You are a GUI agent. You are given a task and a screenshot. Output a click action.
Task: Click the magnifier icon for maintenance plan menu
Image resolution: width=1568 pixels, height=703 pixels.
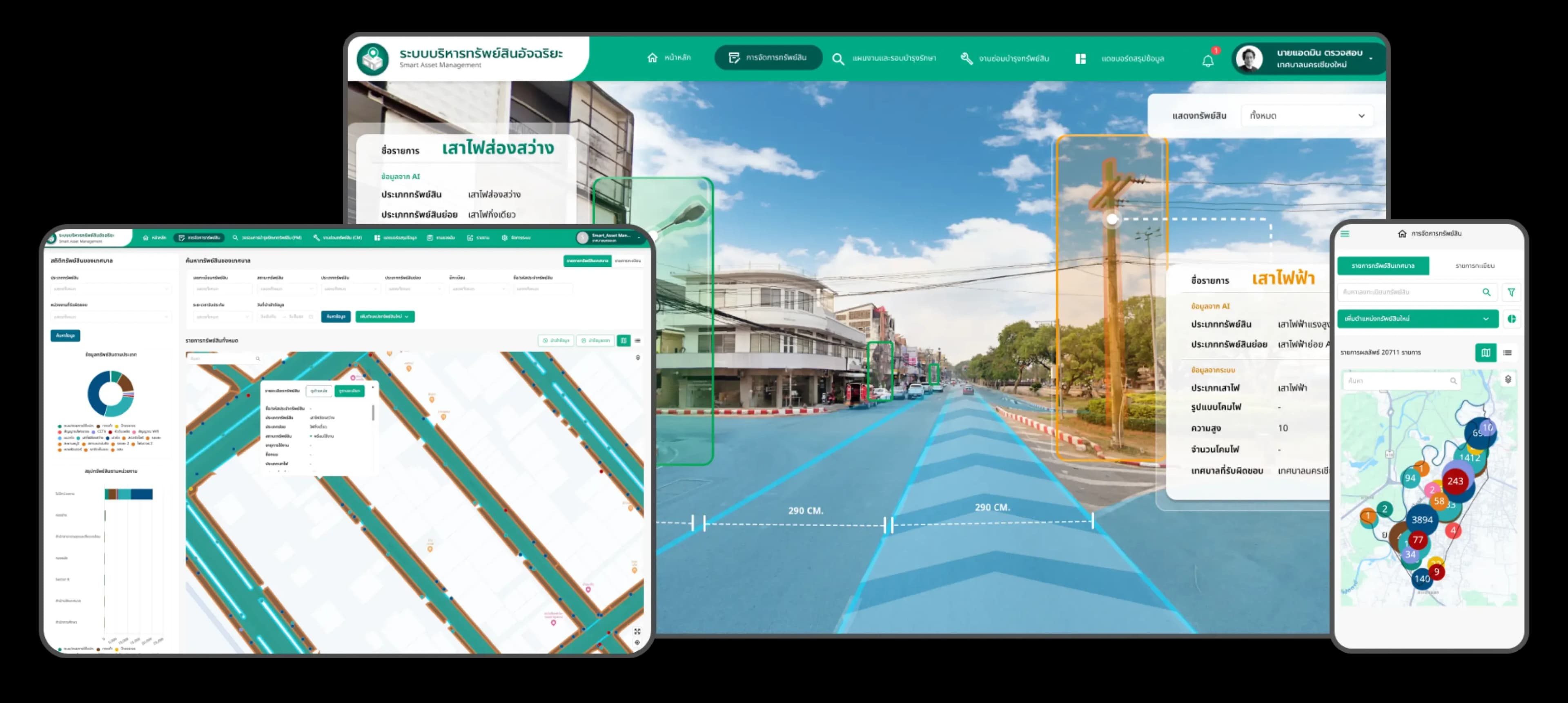coord(838,59)
